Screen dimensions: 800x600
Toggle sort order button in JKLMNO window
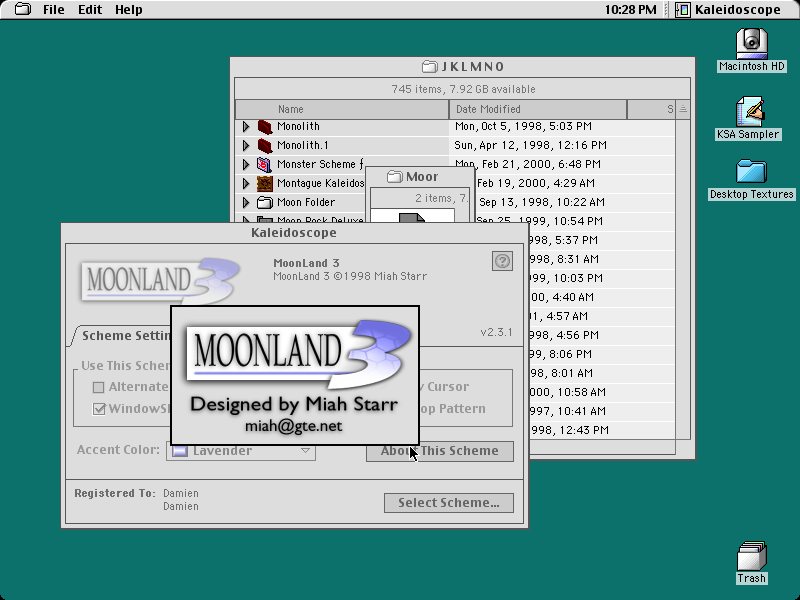pyautogui.click(x=683, y=109)
